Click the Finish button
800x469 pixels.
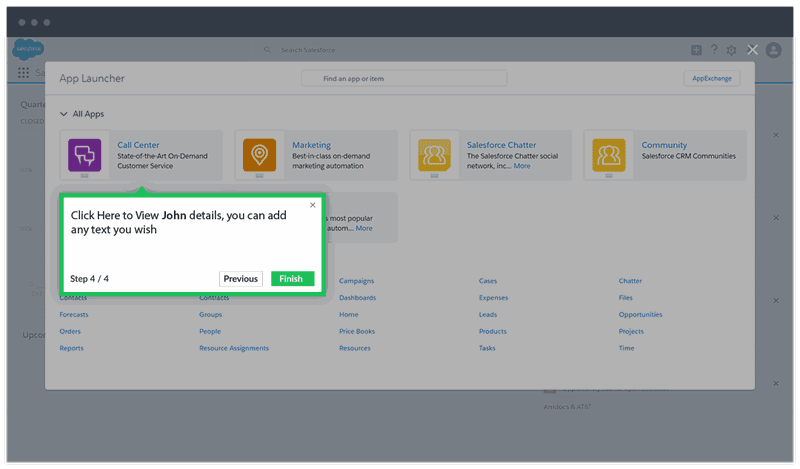click(x=292, y=279)
